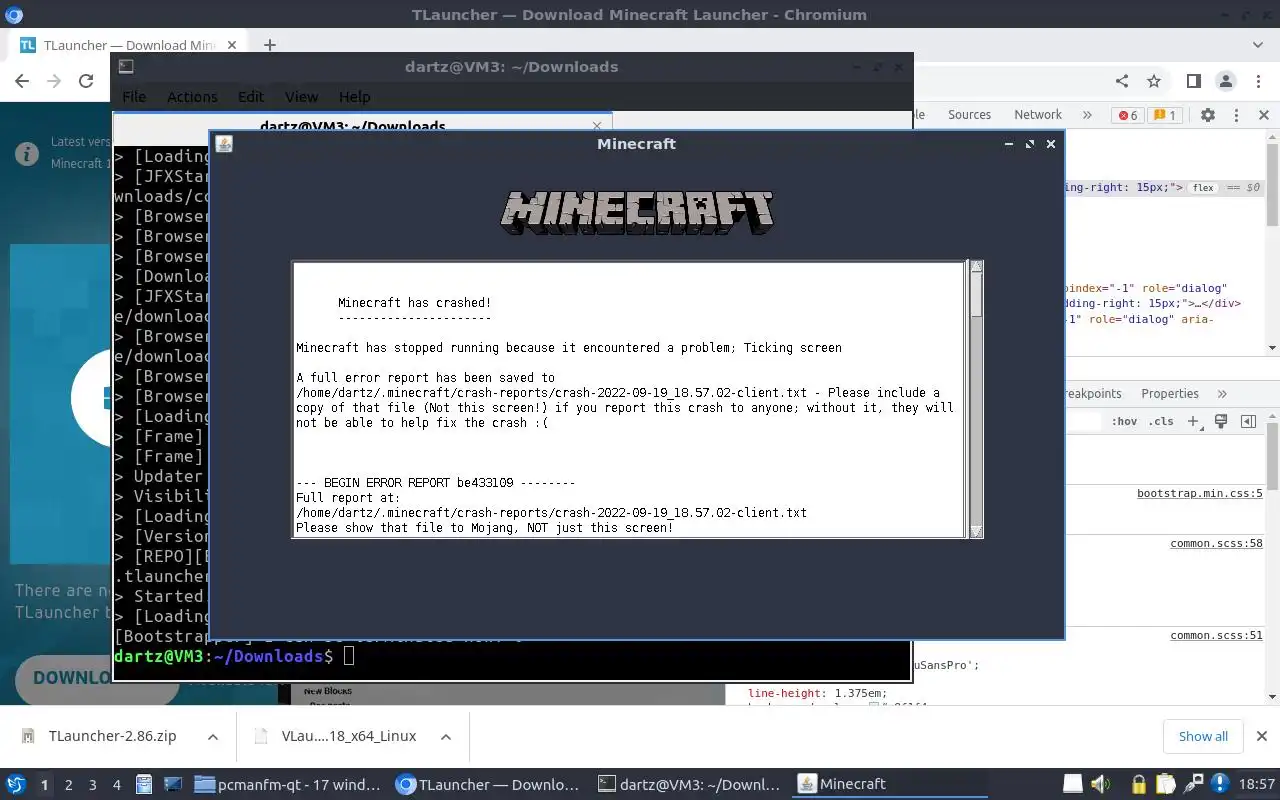This screenshot has height=800, width=1280.
Task: Click the Java icon in Minecraft title bar
Action: [x=224, y=144]
